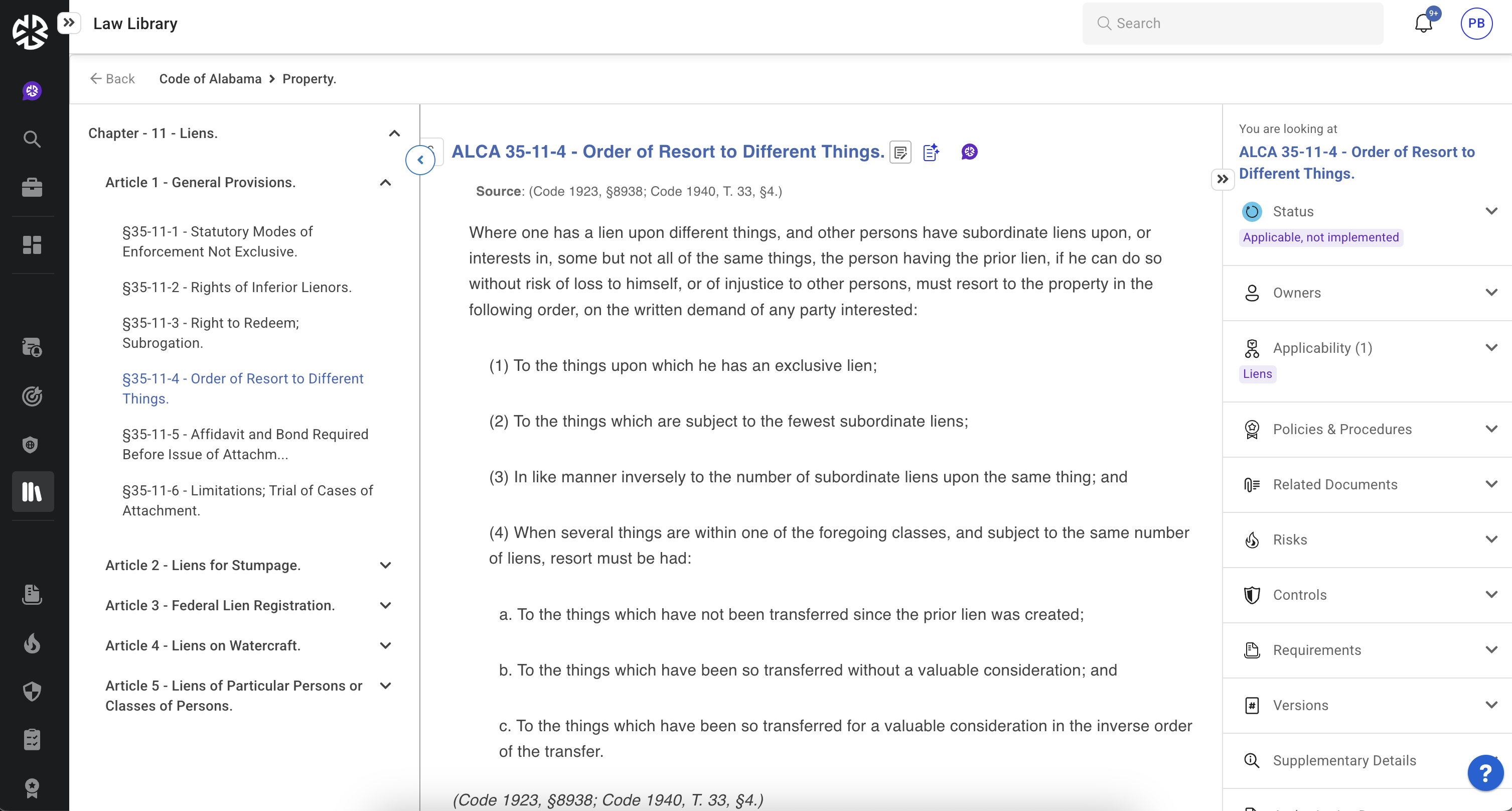
Task: Click the AI summary document icon beside title
Action: (931, 153)
